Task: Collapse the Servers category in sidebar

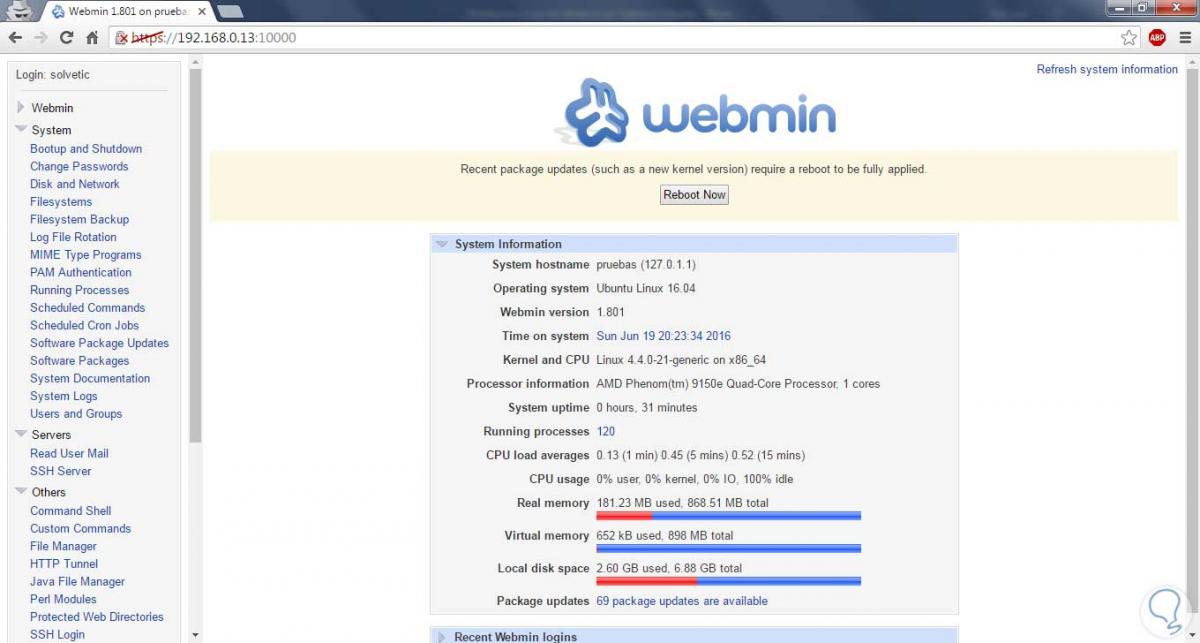Action: tap(21, 435)
